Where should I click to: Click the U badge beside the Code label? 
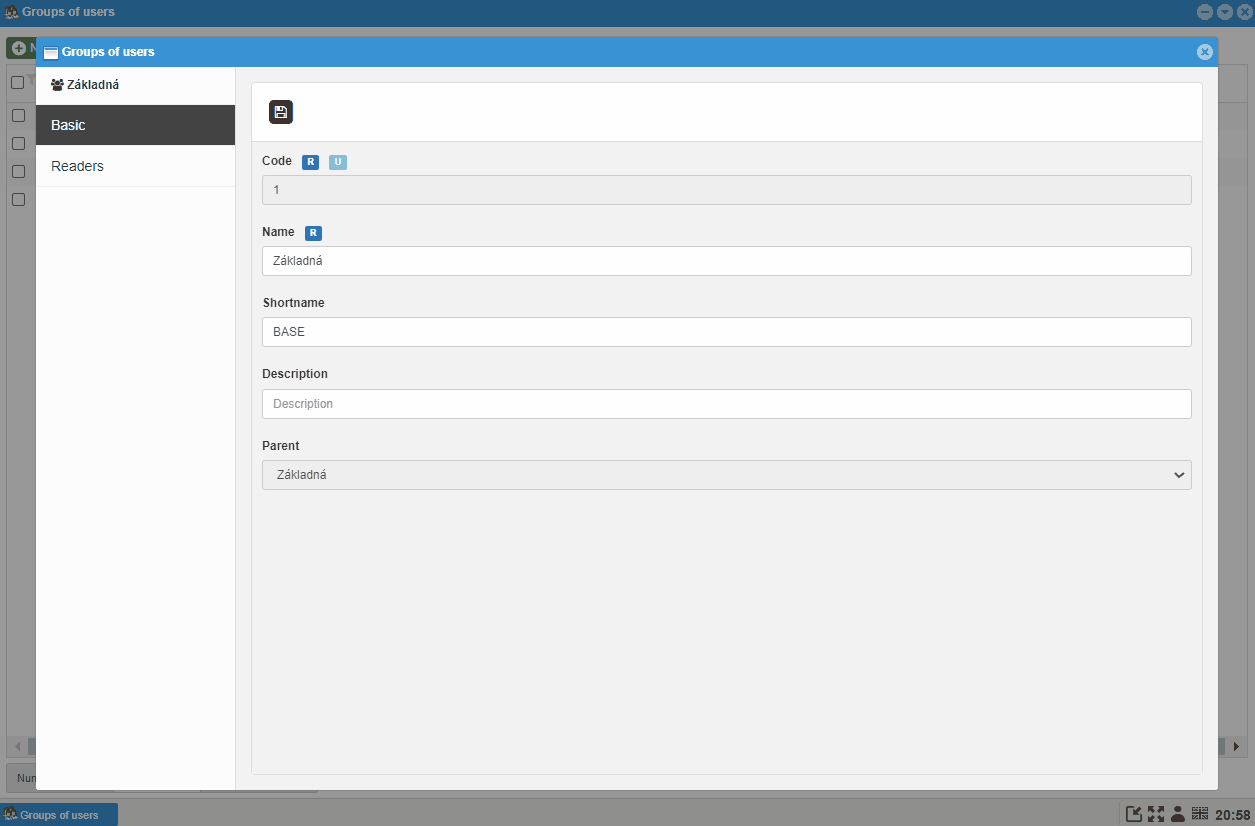(338, 162)
